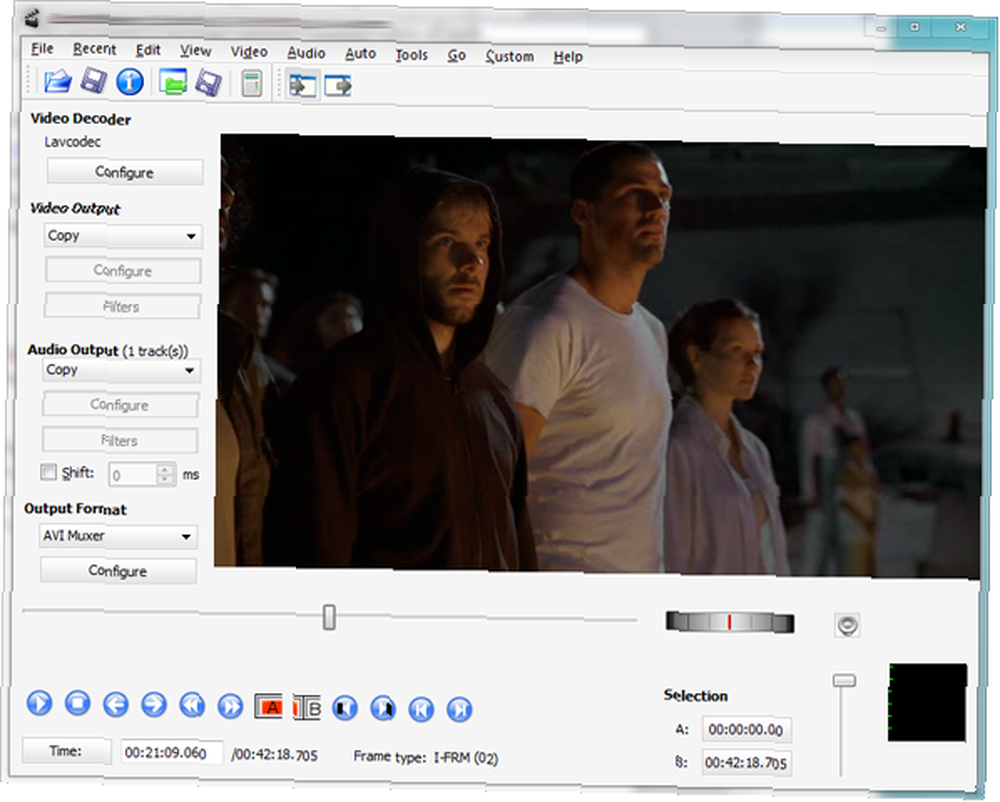Click the selection A time field
Image resolution: width=1000 pixels, height=802 pixels.
point(747,730)
